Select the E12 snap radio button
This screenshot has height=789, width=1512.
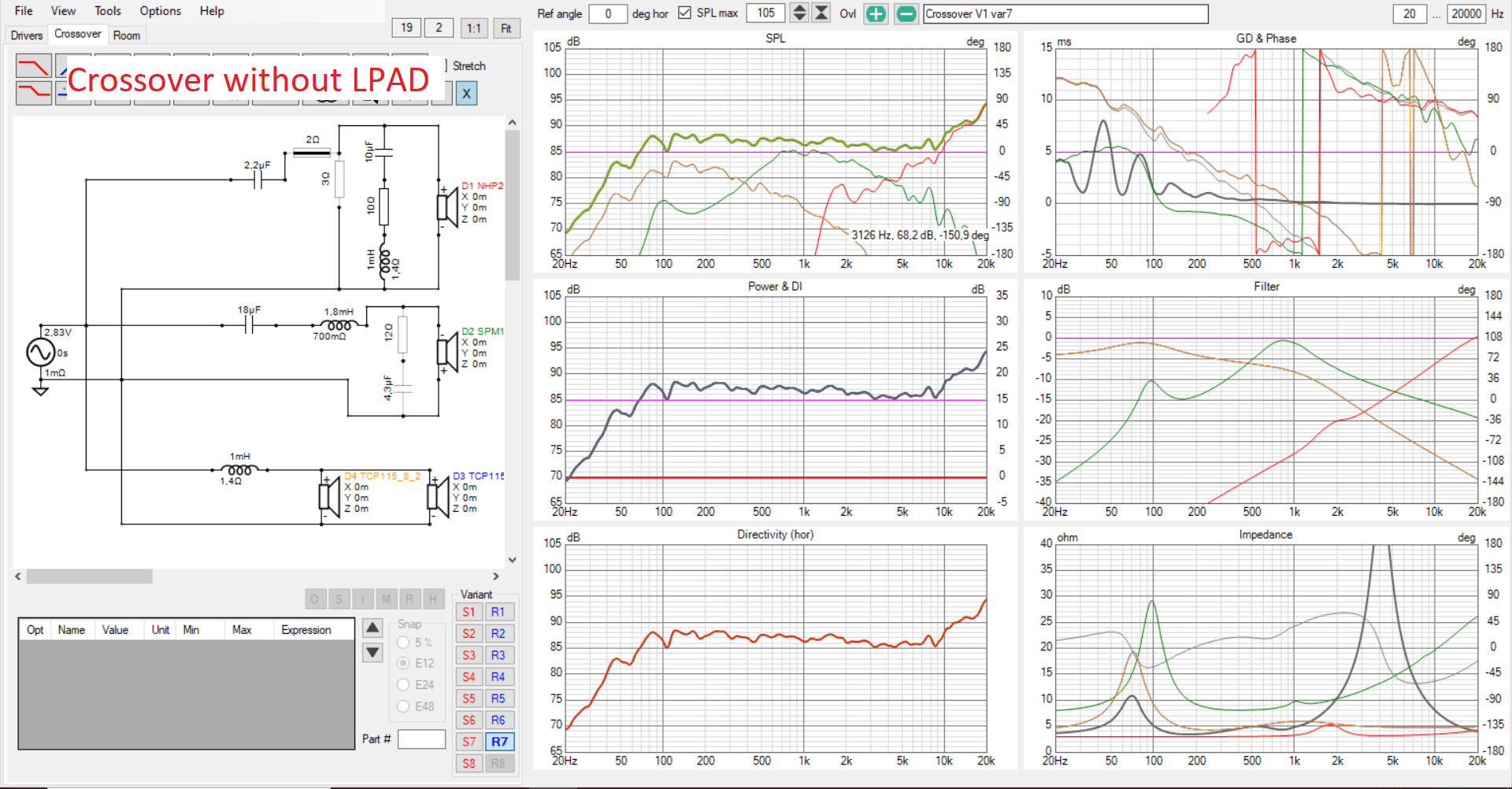(x=403, y=663)
